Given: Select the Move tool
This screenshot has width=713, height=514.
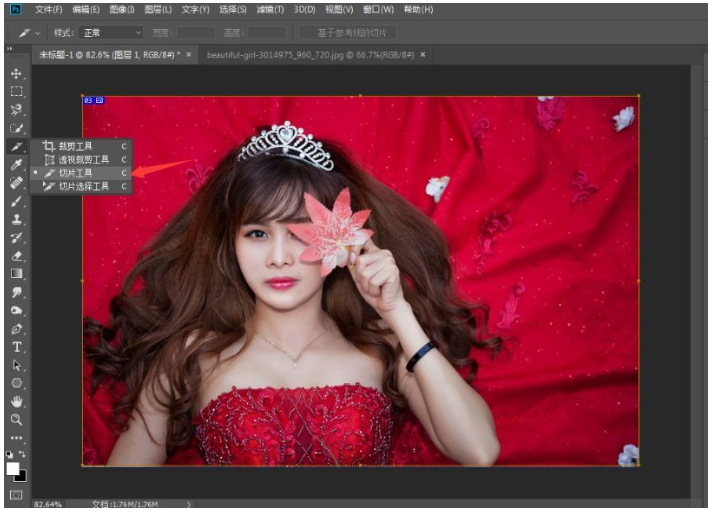Looking at the screenshot, I should [17, 74].
